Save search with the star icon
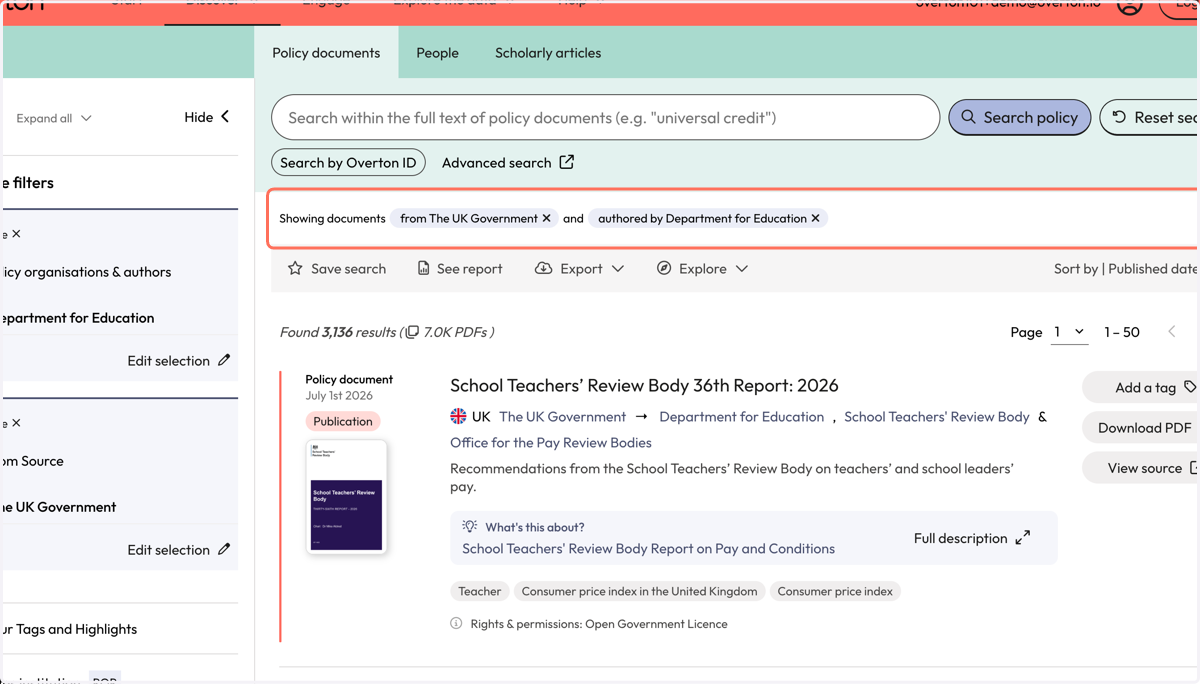 click(x=336, y=268)
